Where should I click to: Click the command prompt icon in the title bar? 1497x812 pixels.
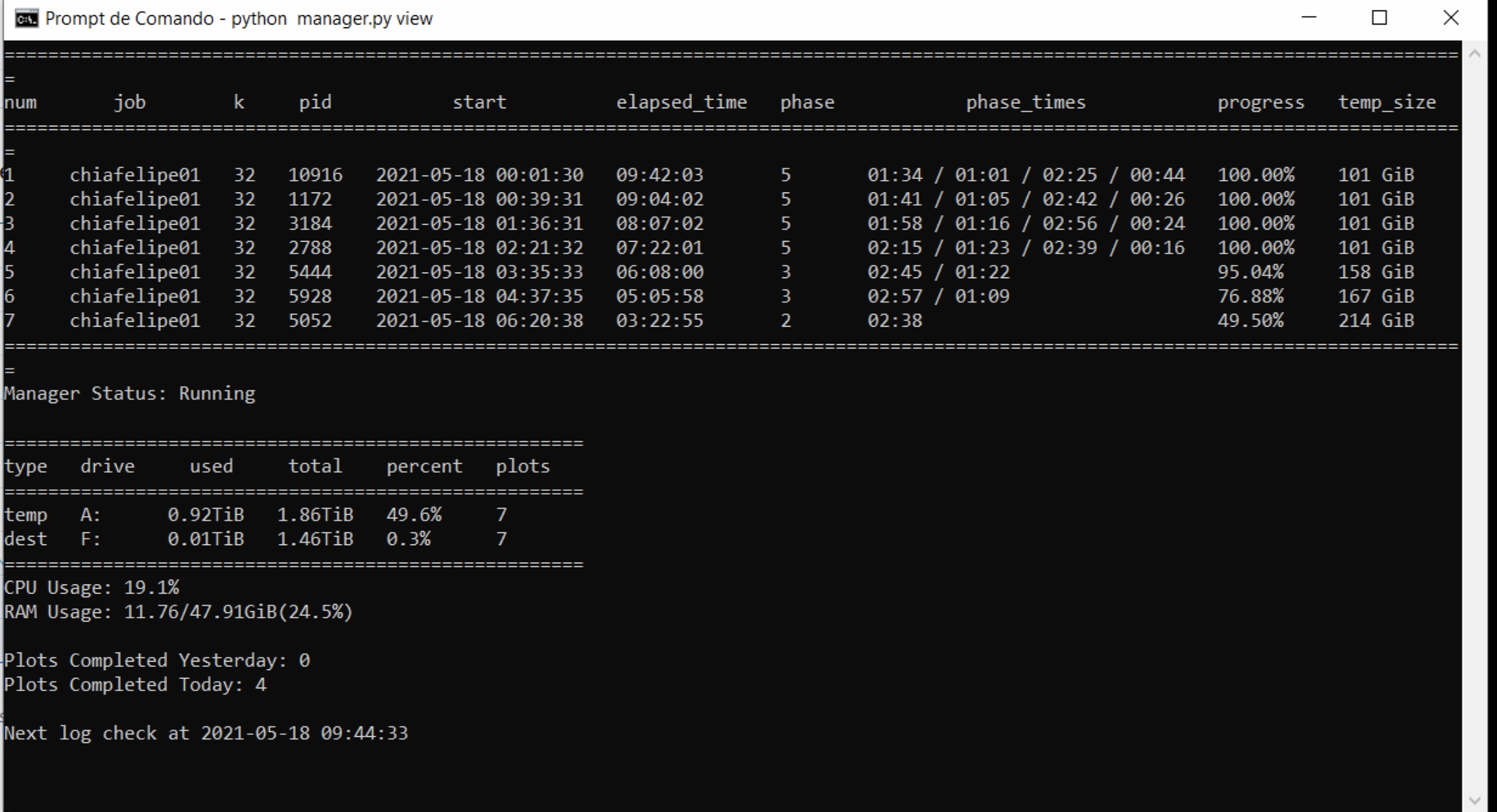(26, 18)
